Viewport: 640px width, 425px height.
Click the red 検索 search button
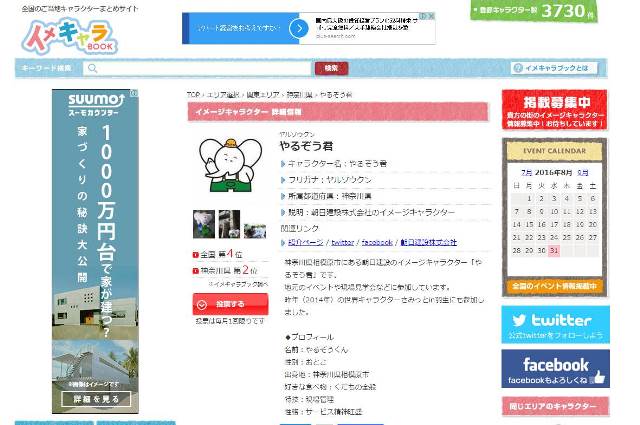pyautogui.click(x=331, y=68)
